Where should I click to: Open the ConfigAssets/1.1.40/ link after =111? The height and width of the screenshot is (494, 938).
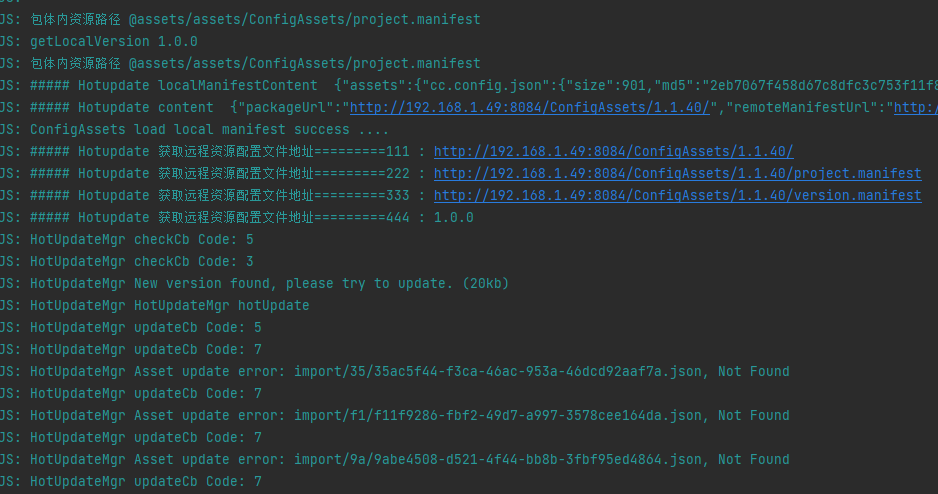click(x=613, y=151)
